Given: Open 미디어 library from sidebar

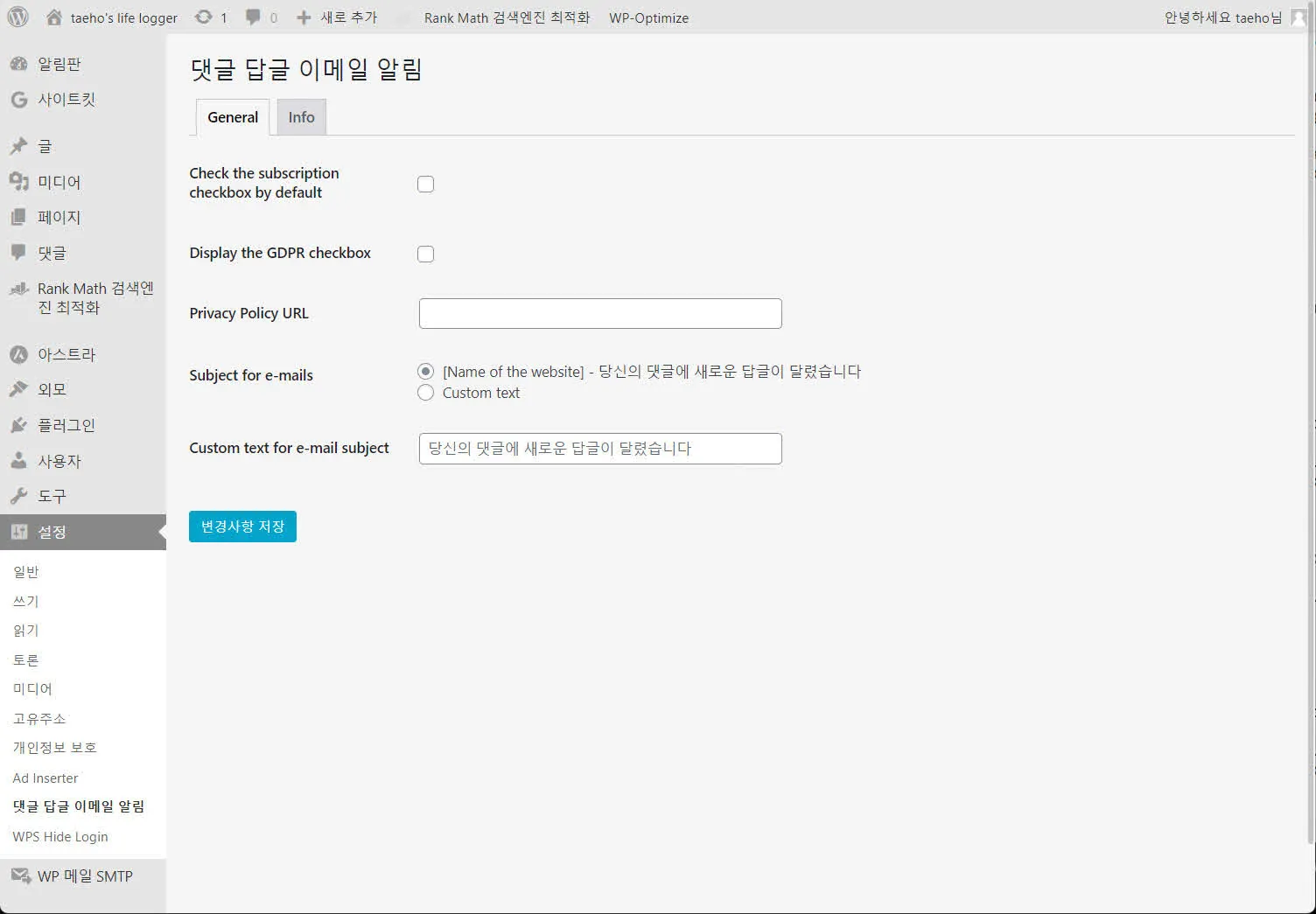Looking at the screenshot, I should pyautogui.click(x=59, y=182).
